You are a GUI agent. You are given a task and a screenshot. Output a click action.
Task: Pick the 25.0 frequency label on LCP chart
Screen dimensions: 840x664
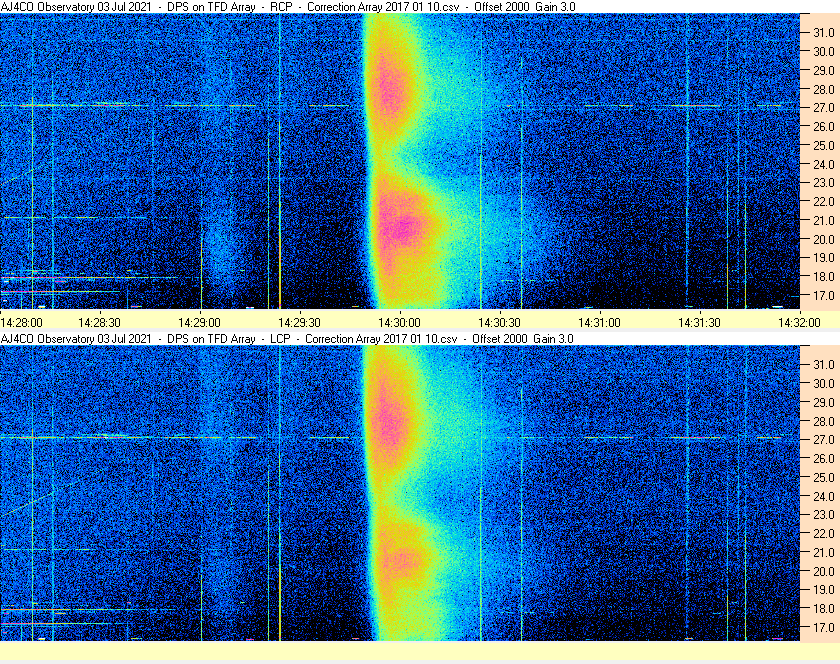point(824,478)
